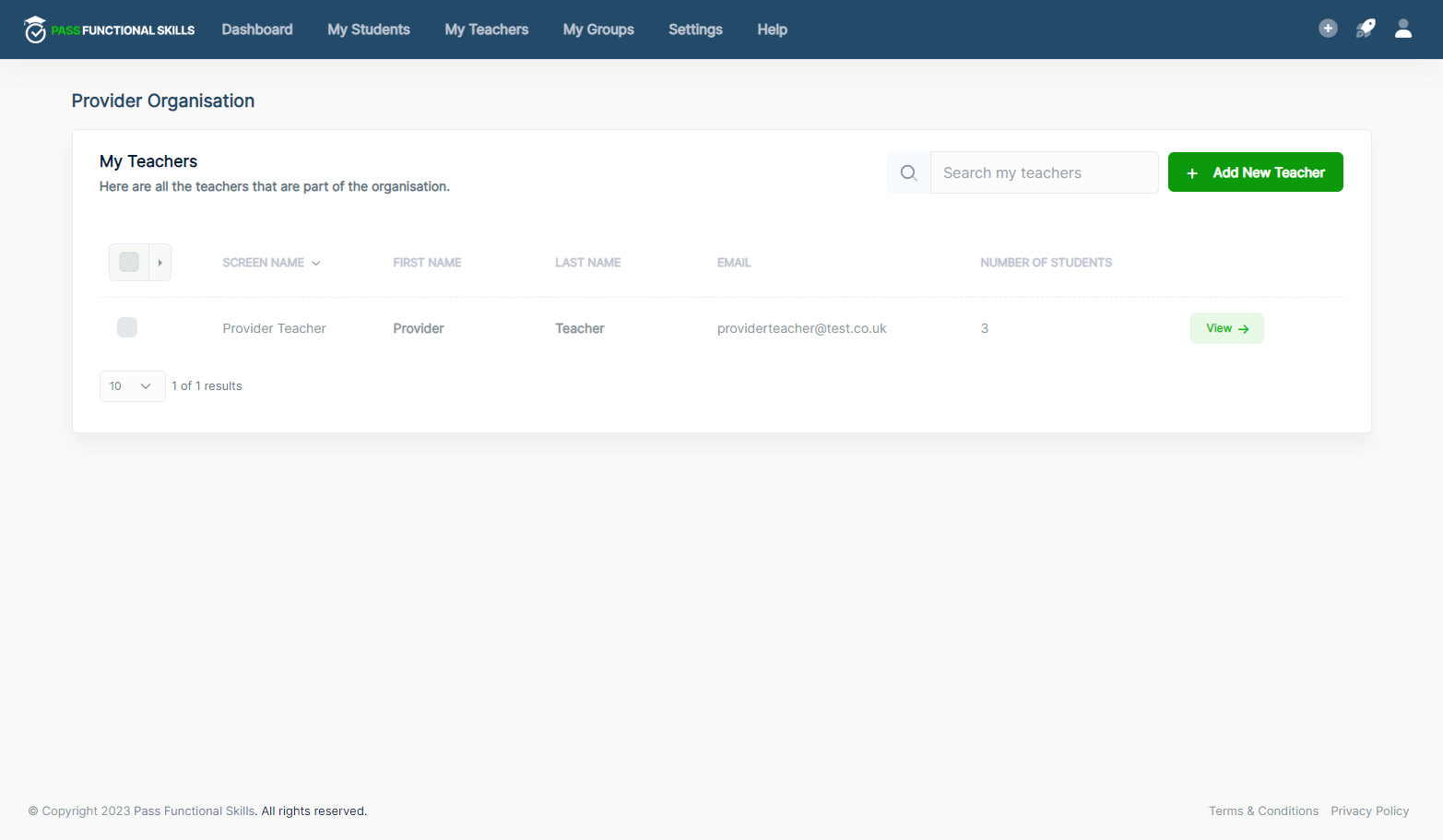Click the First Name column header
The height and width of the screenshot is (840, 1443).
(x=427, y=263)
